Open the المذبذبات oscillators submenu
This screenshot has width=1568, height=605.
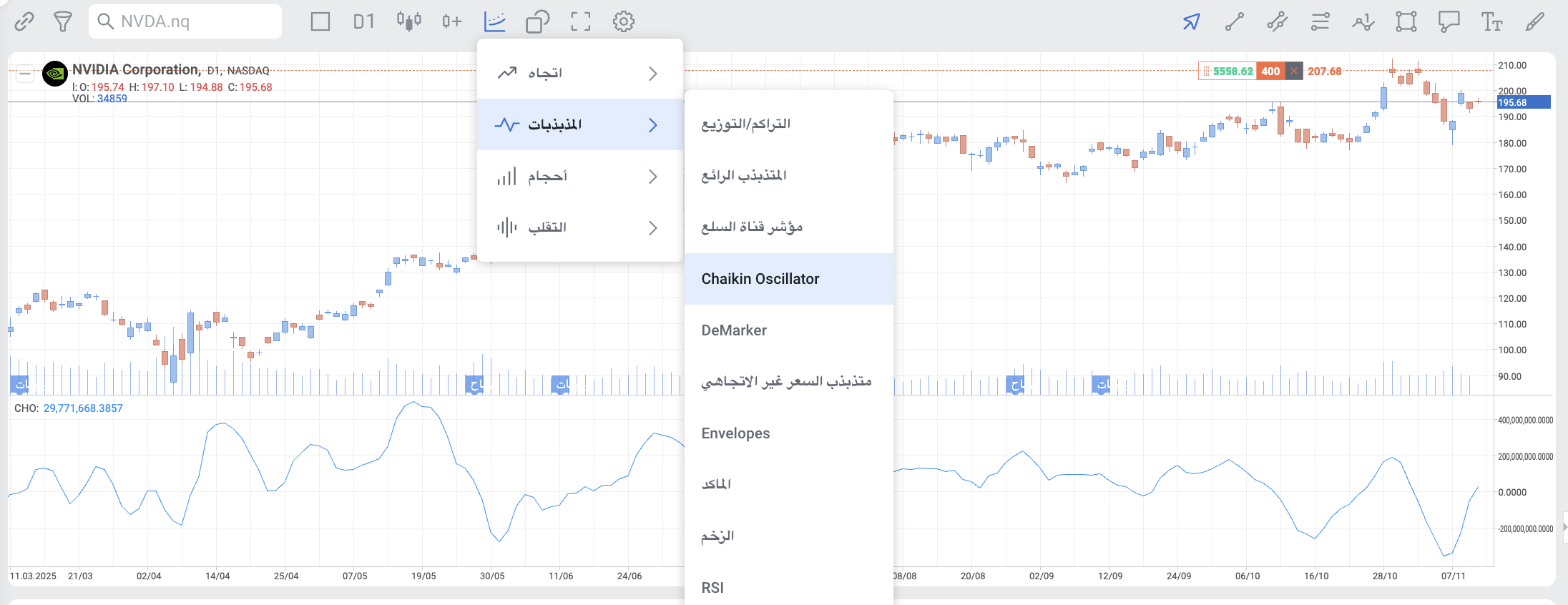click(580, 124)
